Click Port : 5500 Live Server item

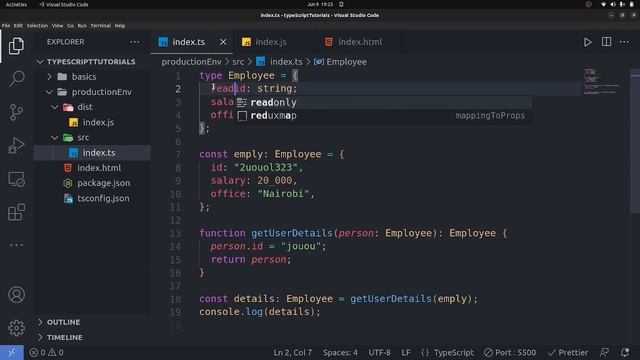point(510,352)
